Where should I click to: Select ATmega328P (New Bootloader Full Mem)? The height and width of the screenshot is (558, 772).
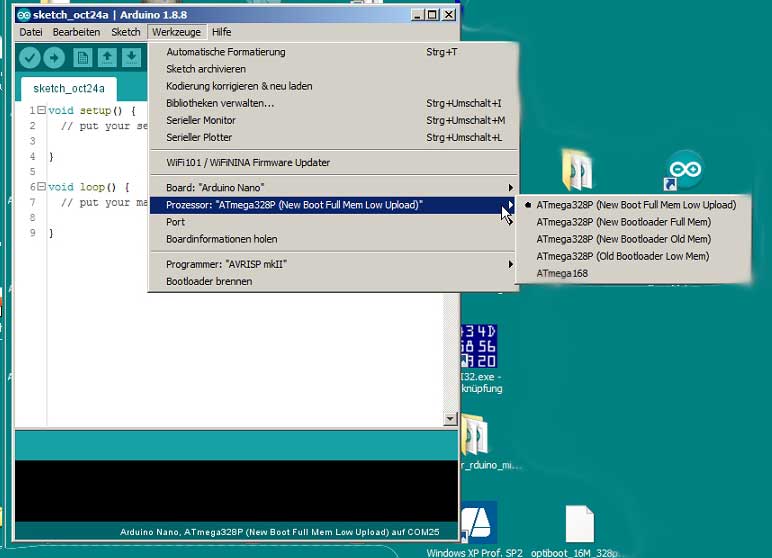click(x=633, y=222)
